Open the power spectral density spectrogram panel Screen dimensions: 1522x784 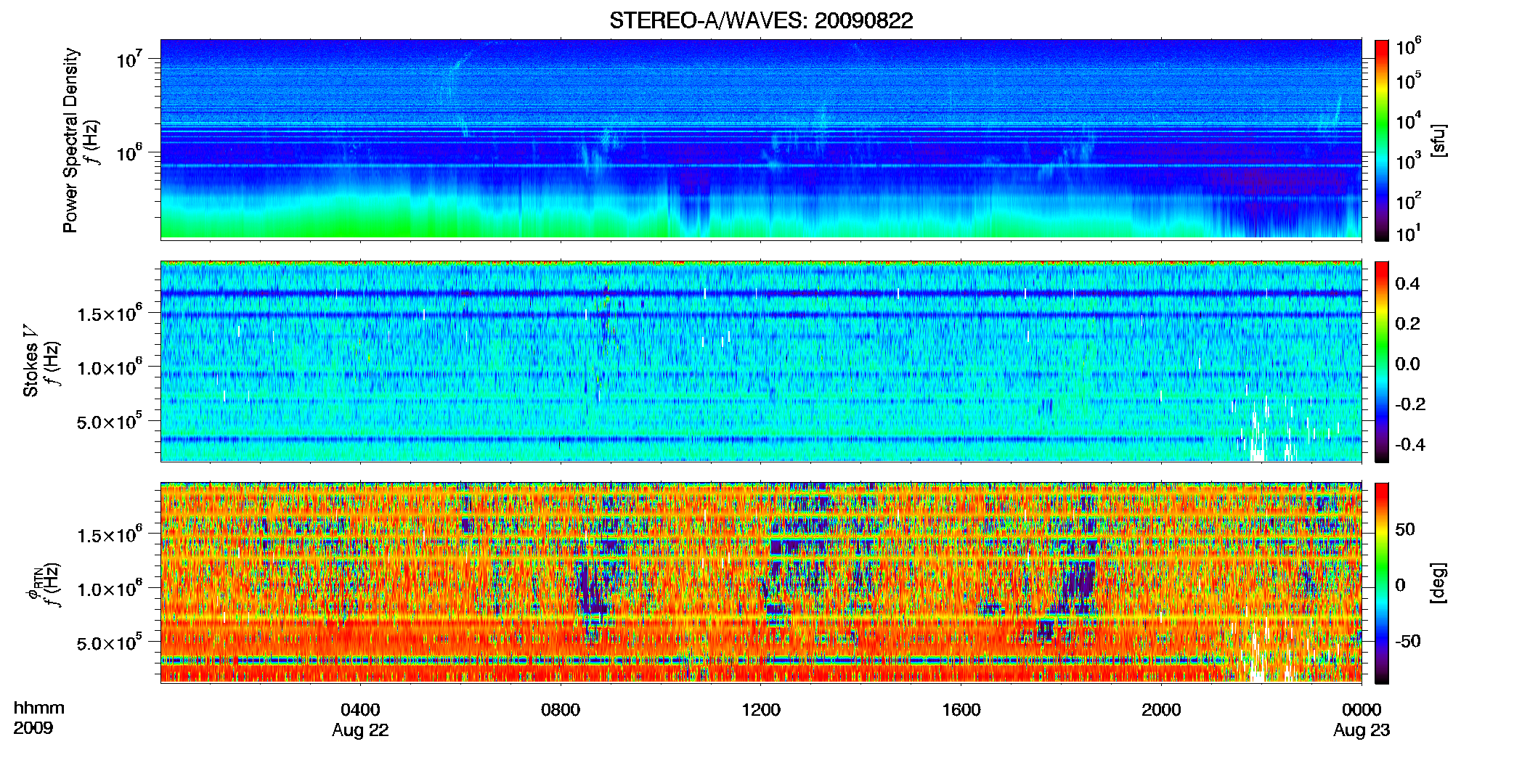click(x=761, y=139)
